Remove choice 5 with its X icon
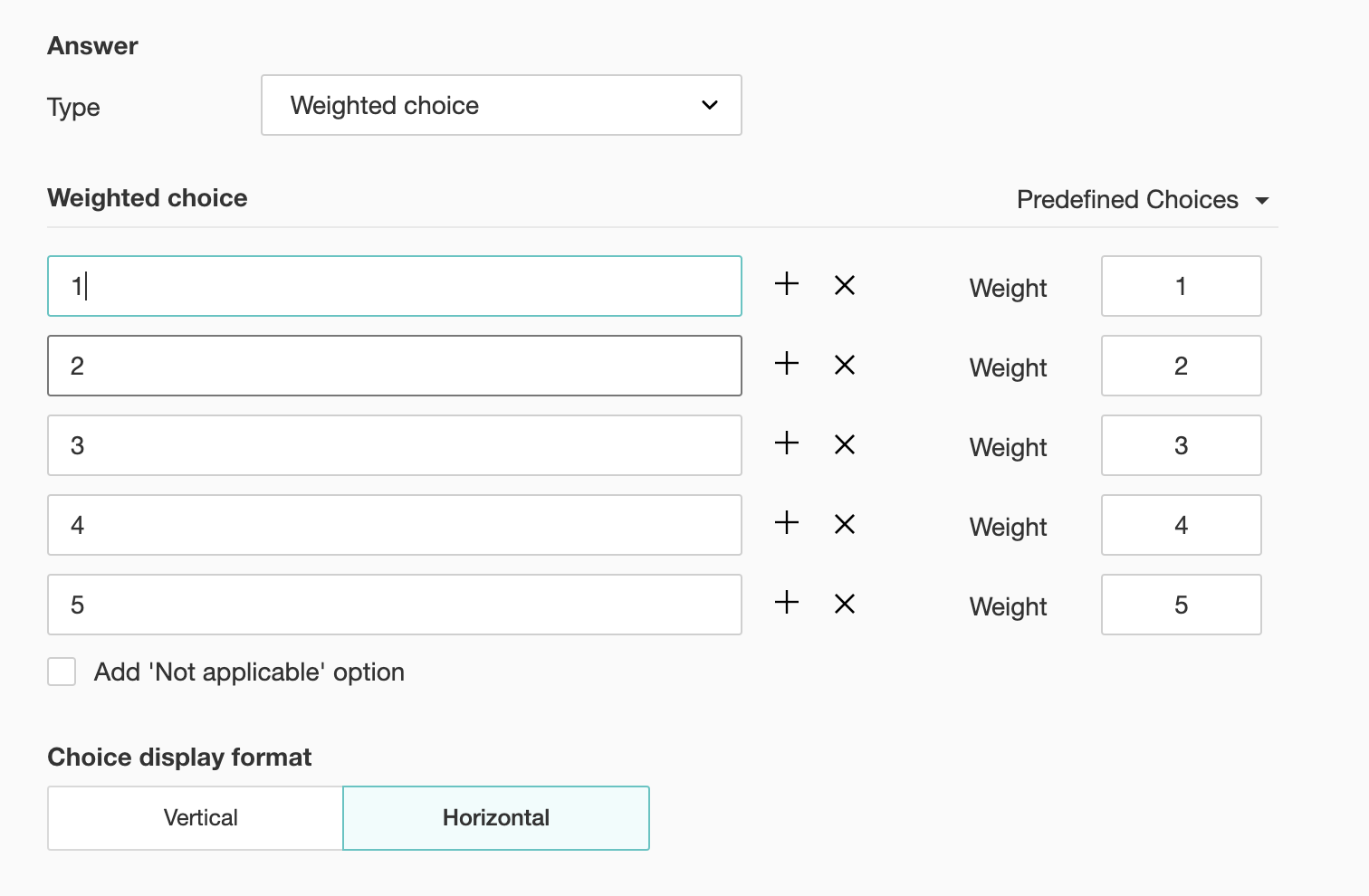Image resolution: width=1369 pixels, height=896 pixels. (x=845, y=605)
